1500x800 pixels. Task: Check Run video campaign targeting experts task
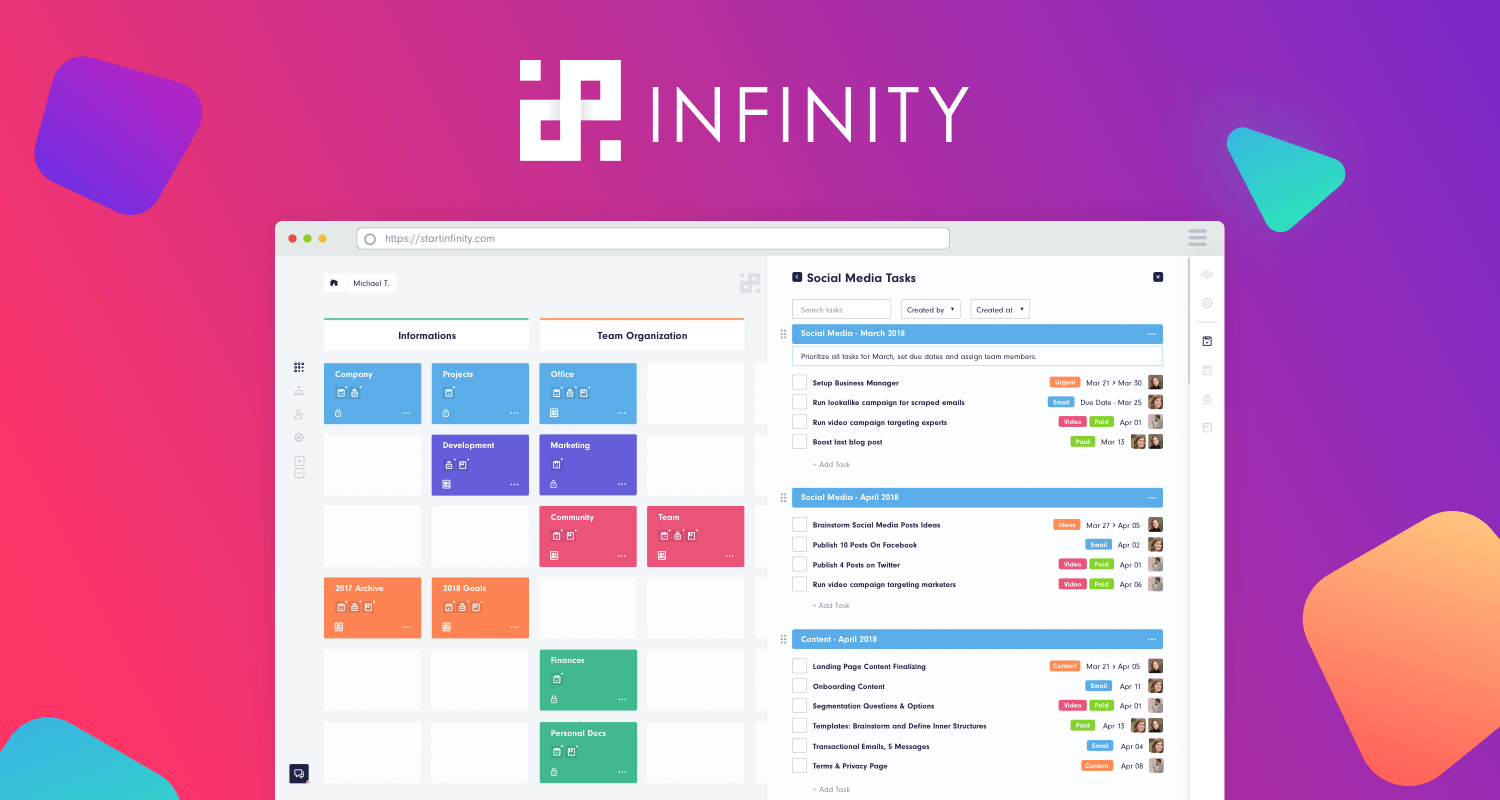(799, 422)
